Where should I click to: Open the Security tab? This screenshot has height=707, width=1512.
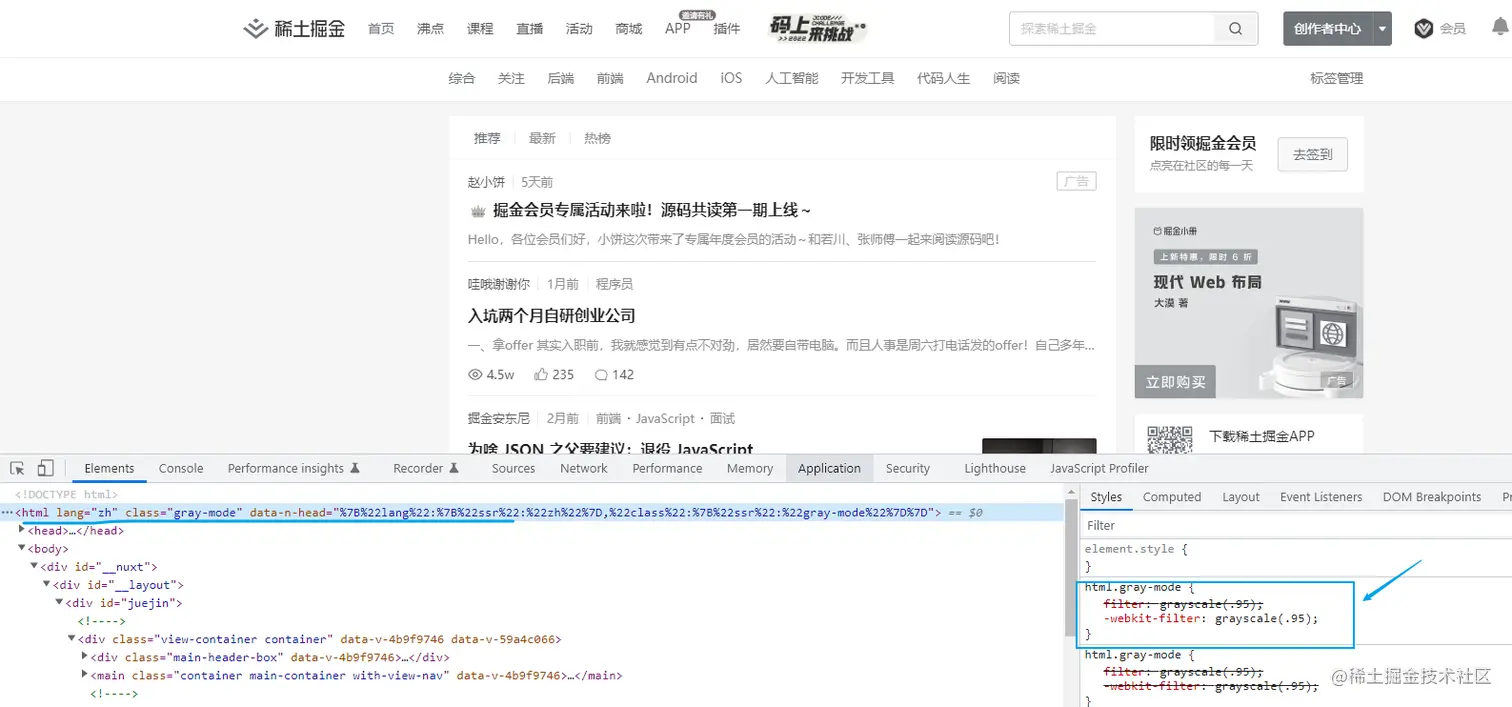coord(908,468)
